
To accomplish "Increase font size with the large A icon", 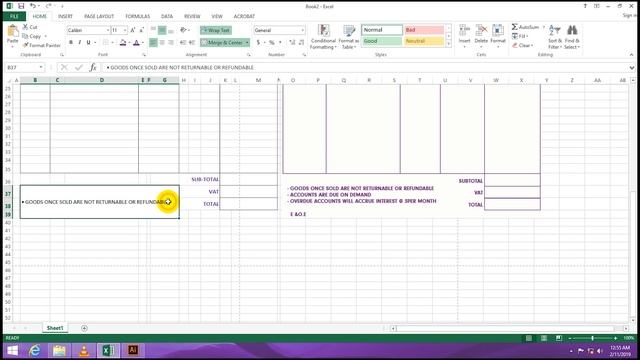I will 133,30.
